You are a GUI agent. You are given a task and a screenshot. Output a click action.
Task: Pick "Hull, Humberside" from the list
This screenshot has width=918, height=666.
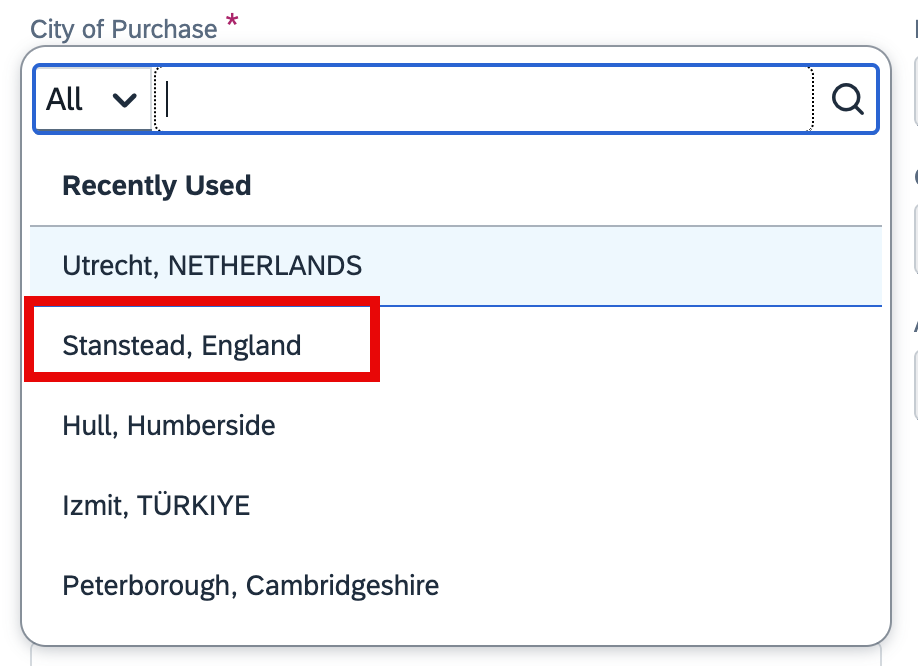(456, 425)
